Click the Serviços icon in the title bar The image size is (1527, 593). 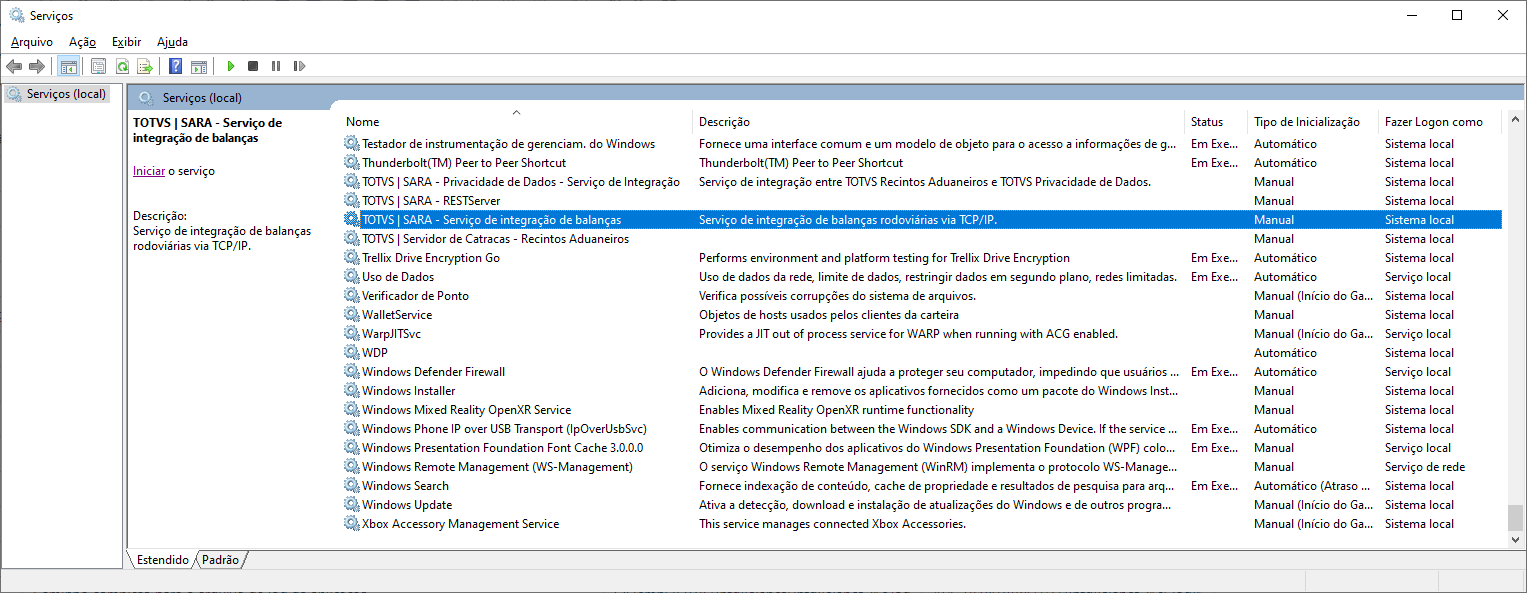pos(17,15)
